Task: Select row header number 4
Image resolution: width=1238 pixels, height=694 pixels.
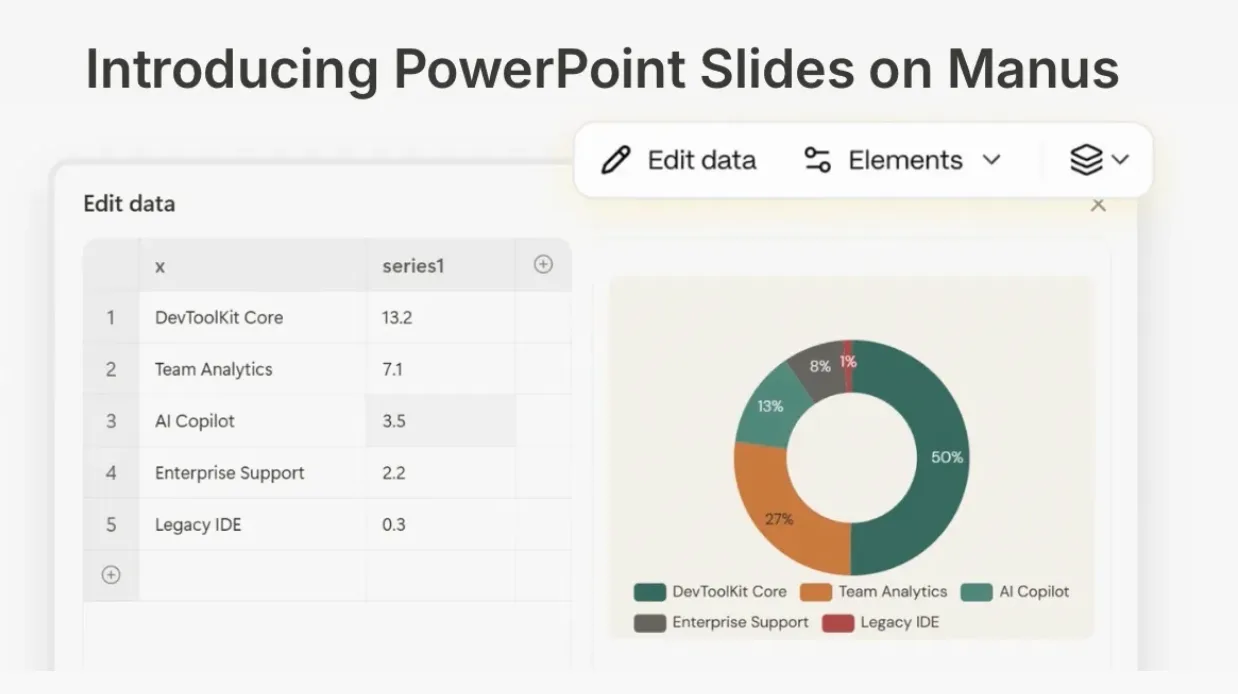Action: coord(111,473)
